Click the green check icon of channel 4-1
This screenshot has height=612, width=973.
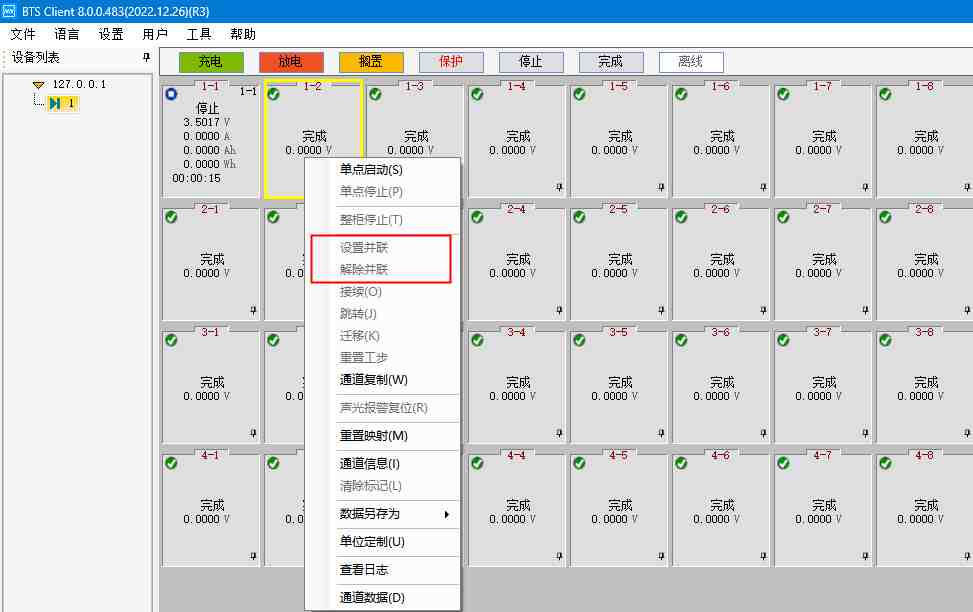[171, 463]
